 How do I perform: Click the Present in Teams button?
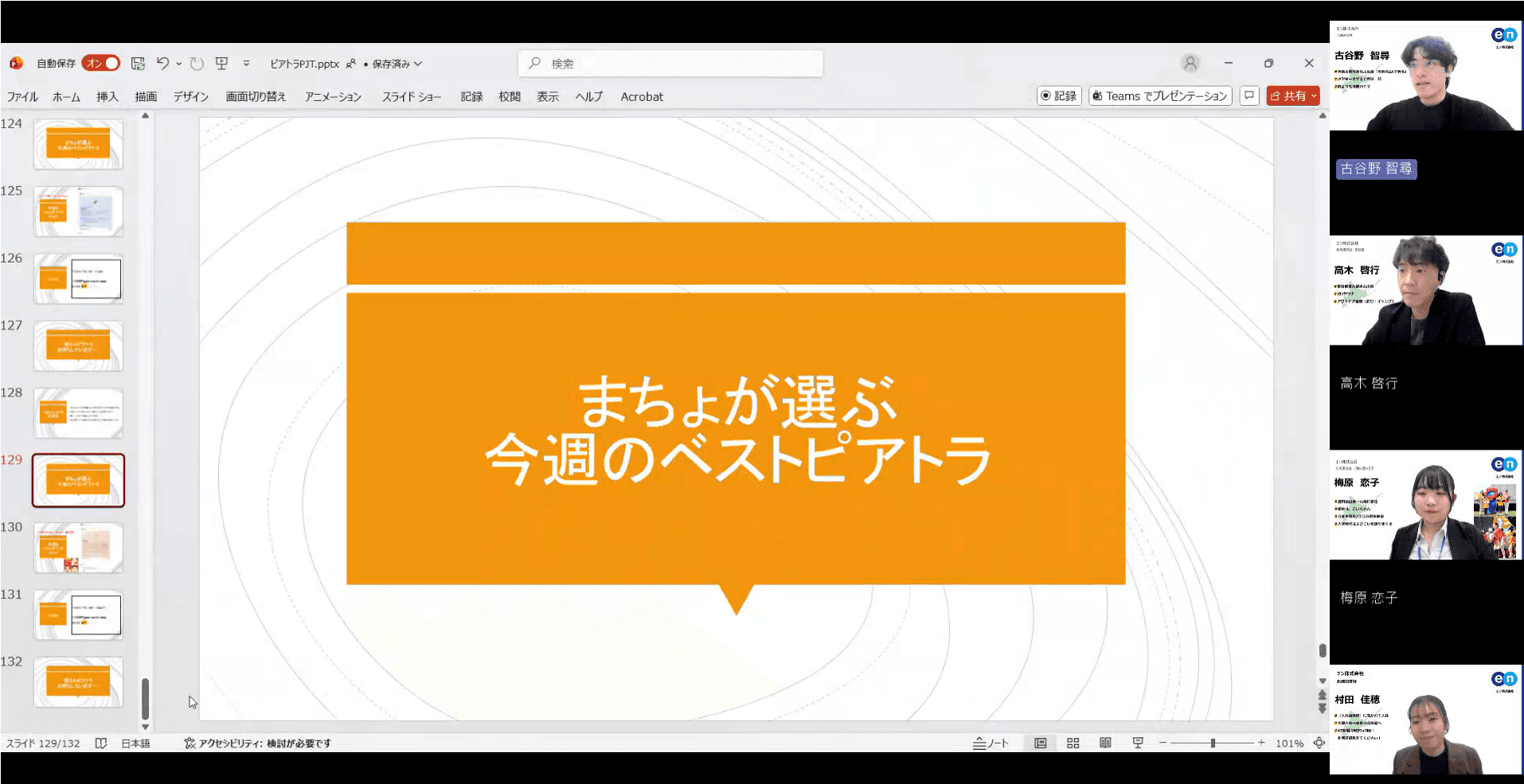[x=1160, y=96]
